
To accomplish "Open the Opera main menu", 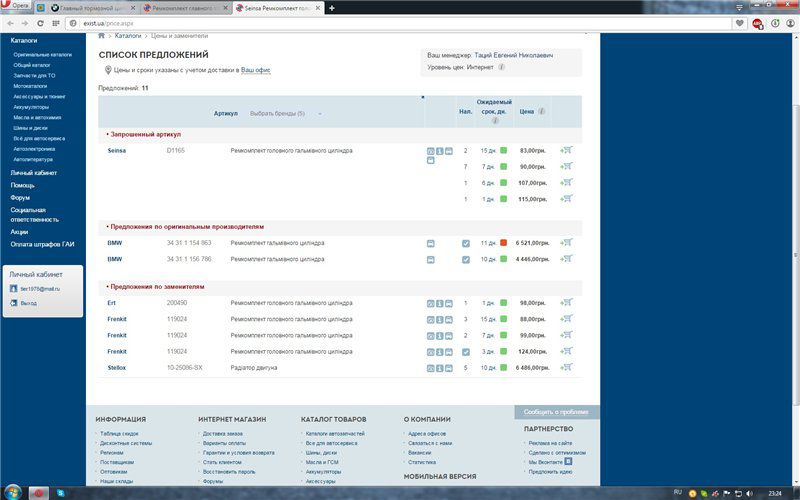I will (x=15, y=6).
